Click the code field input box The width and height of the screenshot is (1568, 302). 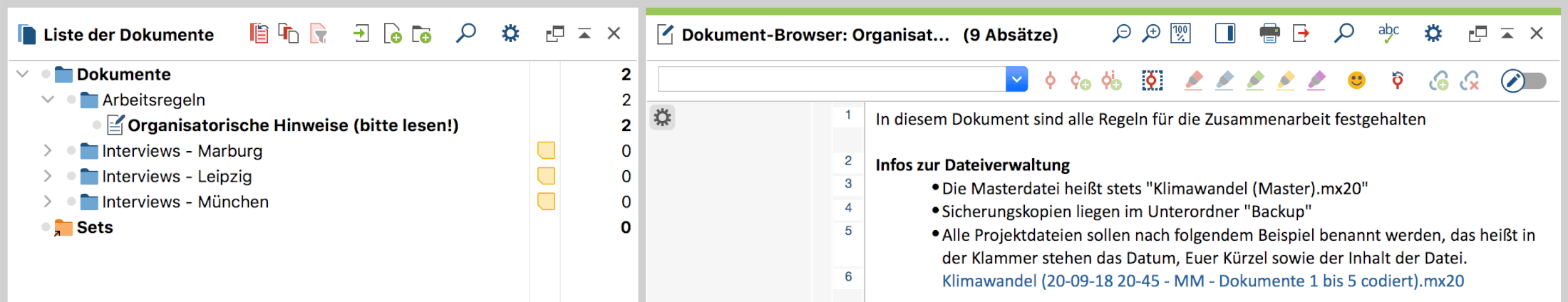tap(832, 79)
